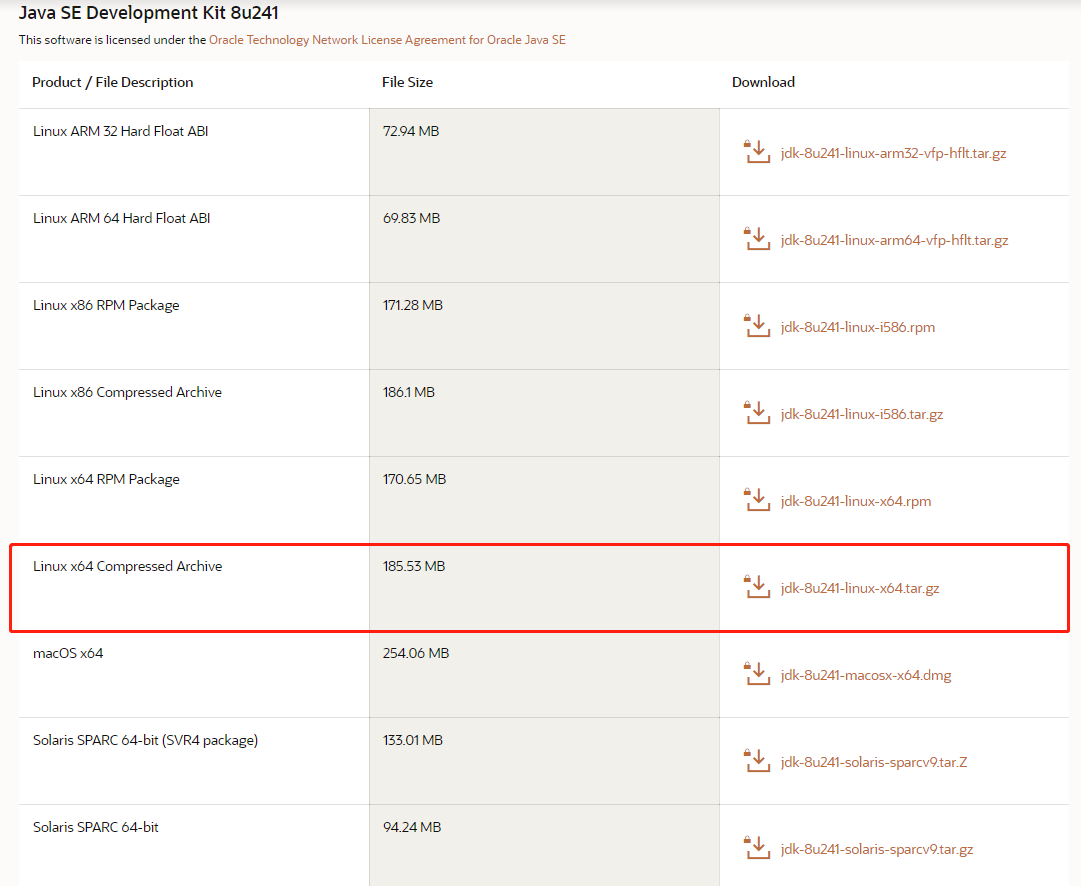The height and width of the screenshot is (886, 1081).
Task: Click download icon for jdk-8u241-linux-arm64-vfp-hflt.tar.gz
Action: point(756,239)
